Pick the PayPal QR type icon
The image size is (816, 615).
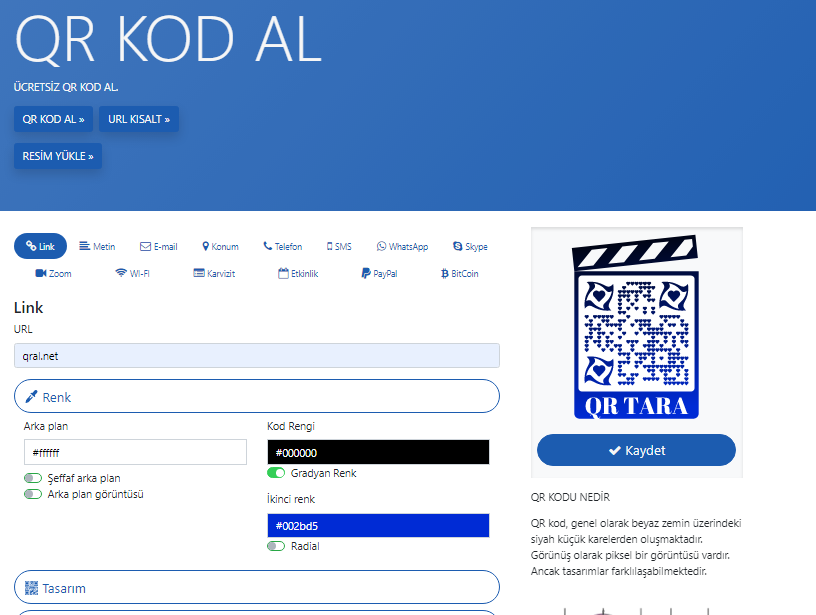(x=365, y=273)
